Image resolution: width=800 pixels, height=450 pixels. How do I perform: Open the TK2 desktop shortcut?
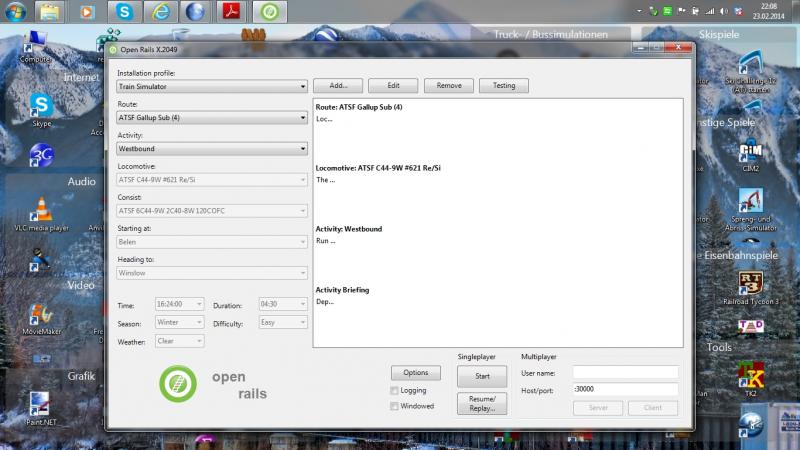tap(751, 379)
